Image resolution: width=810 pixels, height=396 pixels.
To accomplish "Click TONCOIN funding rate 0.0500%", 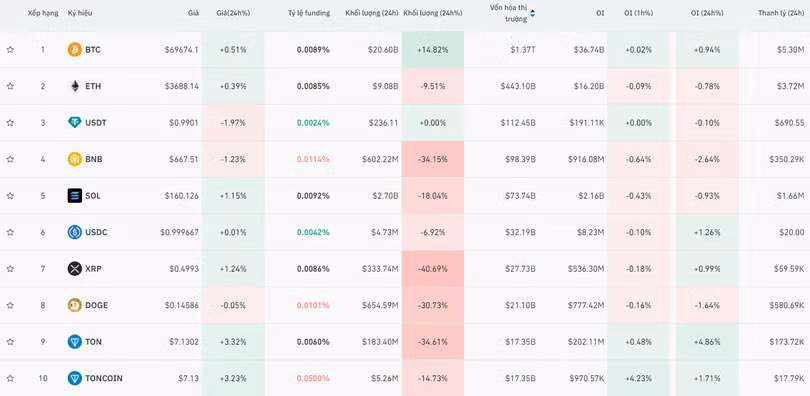I will [313, 378].
